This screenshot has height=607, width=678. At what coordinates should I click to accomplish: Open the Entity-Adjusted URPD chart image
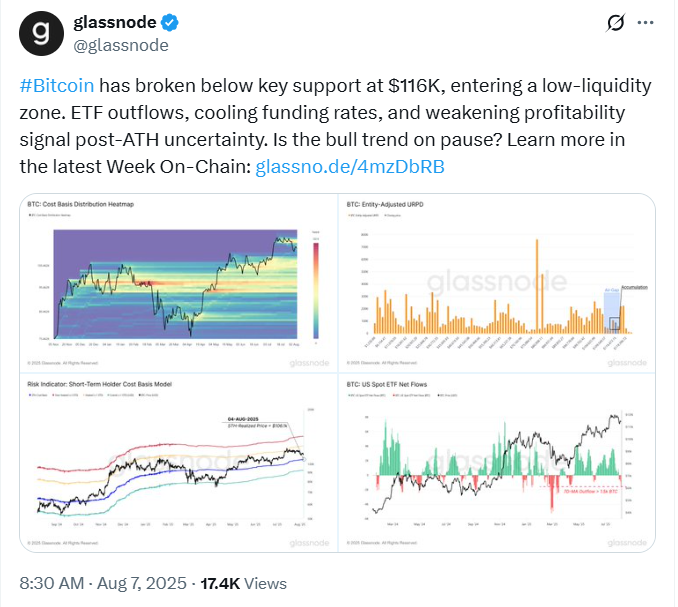[496, 283]
